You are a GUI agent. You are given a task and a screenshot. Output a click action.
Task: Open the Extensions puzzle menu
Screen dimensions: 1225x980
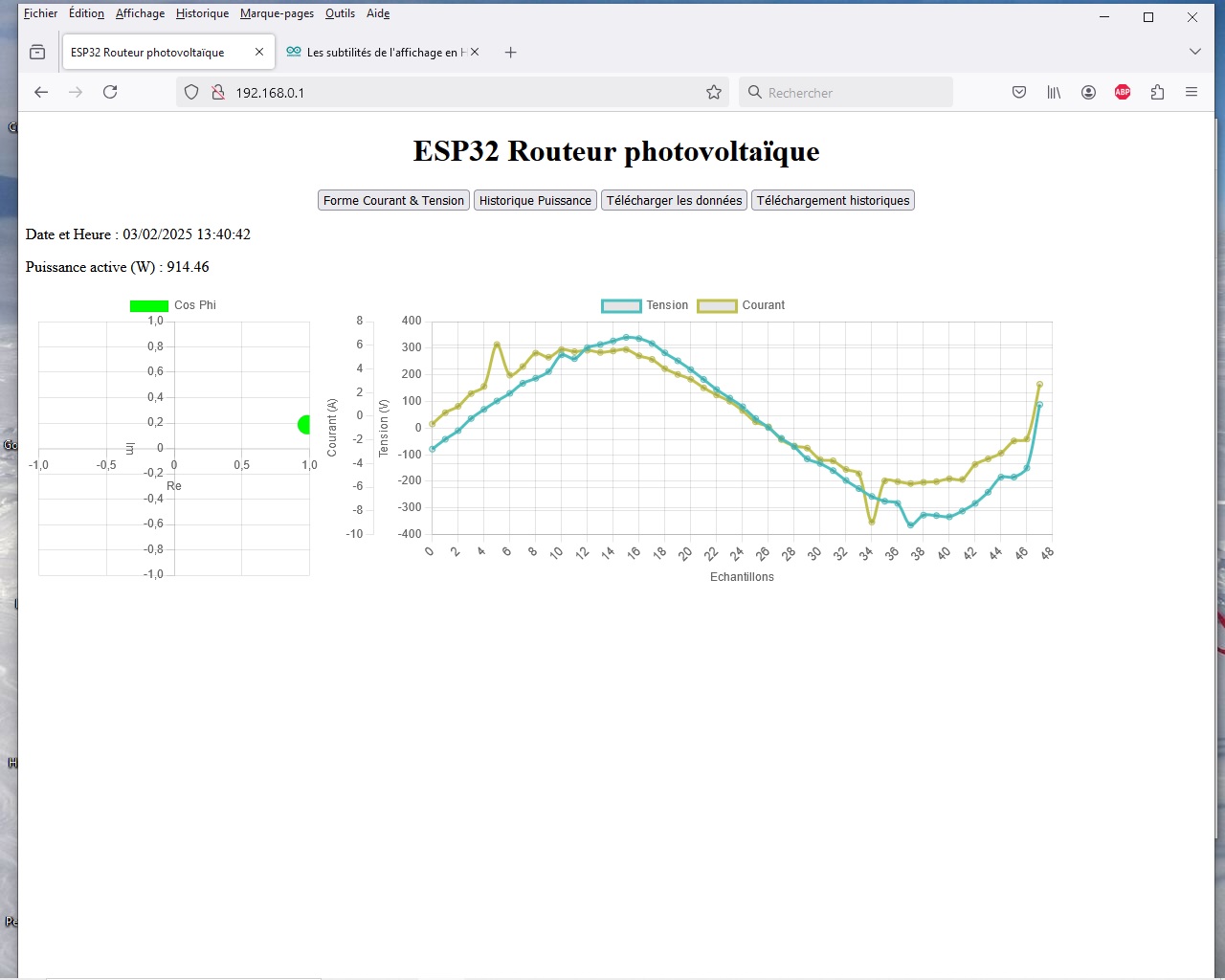click(1157, 92)
